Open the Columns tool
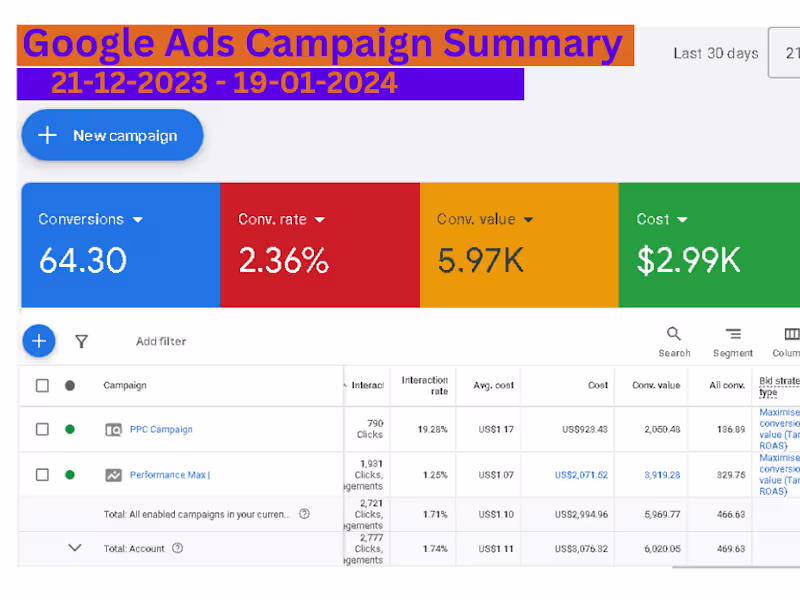 pos(787,342)
